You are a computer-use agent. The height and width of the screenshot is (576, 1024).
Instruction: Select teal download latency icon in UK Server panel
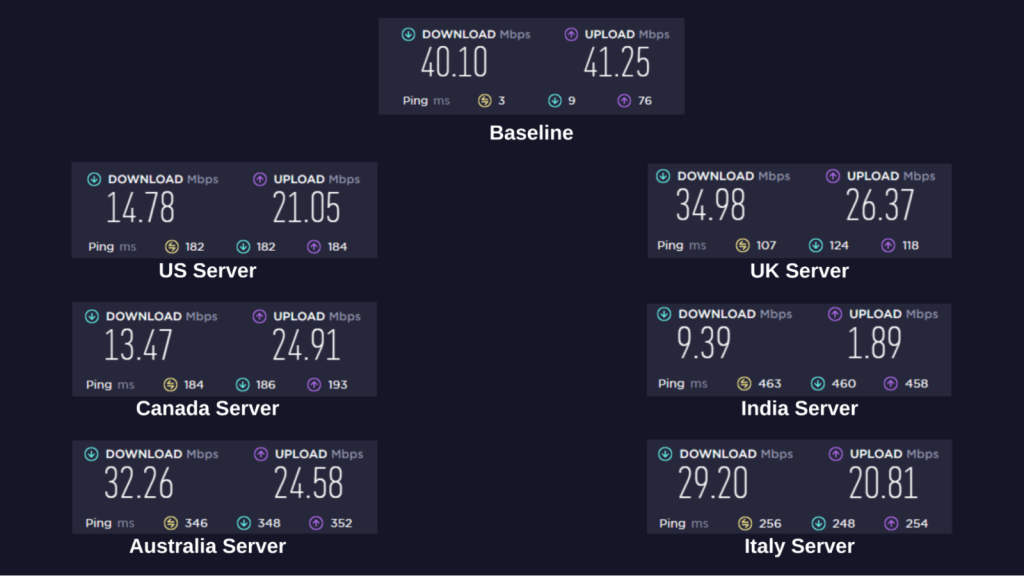pos(815,245)
